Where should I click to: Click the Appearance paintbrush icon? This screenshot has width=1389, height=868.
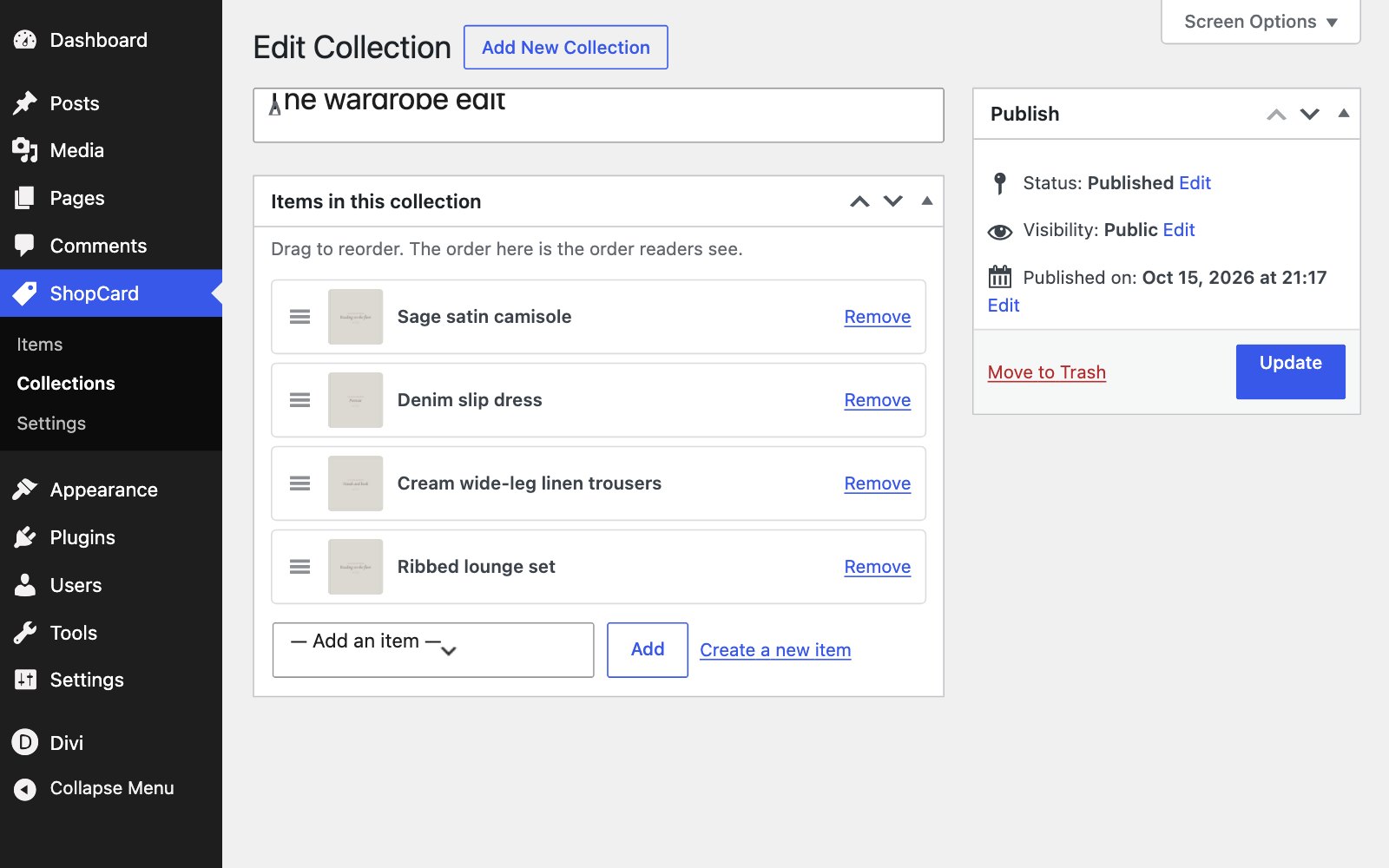pyautogui.click(x=25, y=490)
